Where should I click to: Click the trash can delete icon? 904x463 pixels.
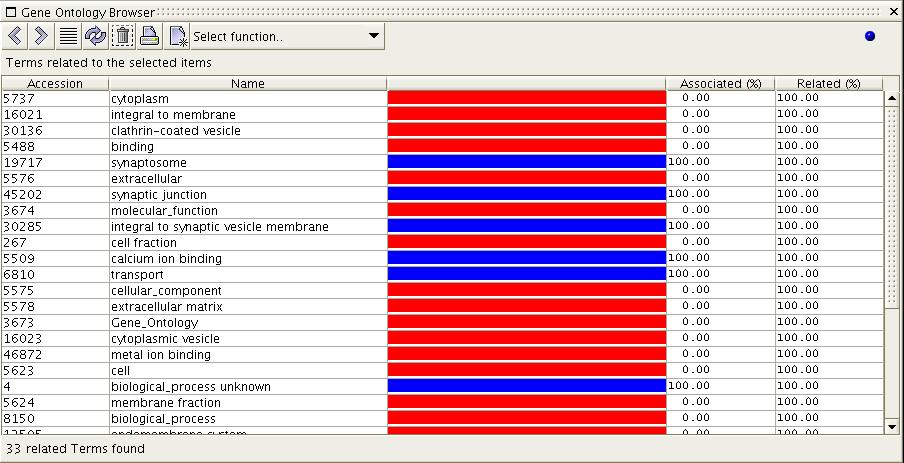(122, 36)
